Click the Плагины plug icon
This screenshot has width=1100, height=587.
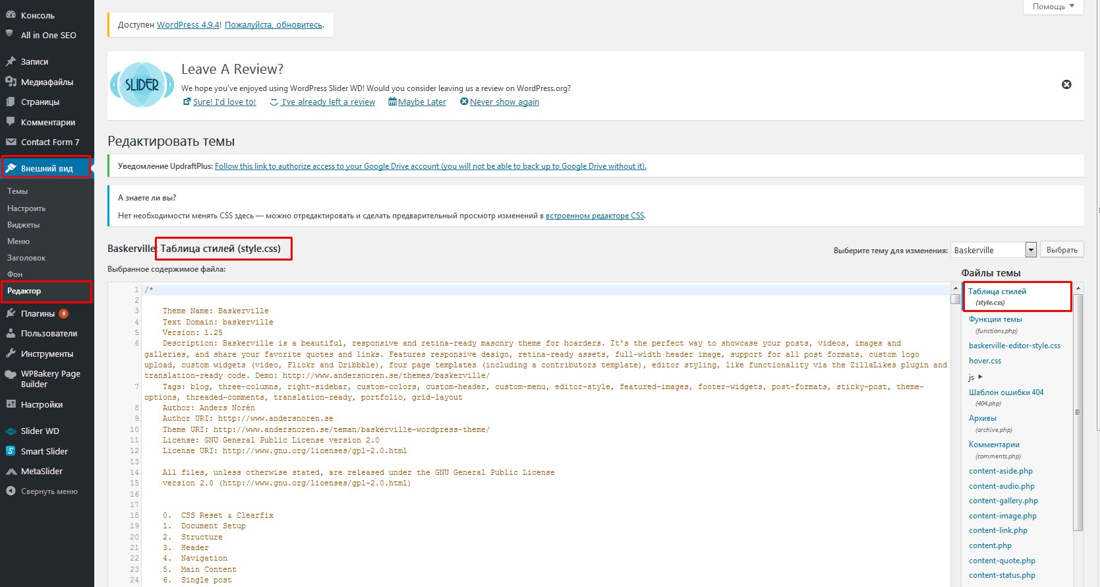pos(10,313)
